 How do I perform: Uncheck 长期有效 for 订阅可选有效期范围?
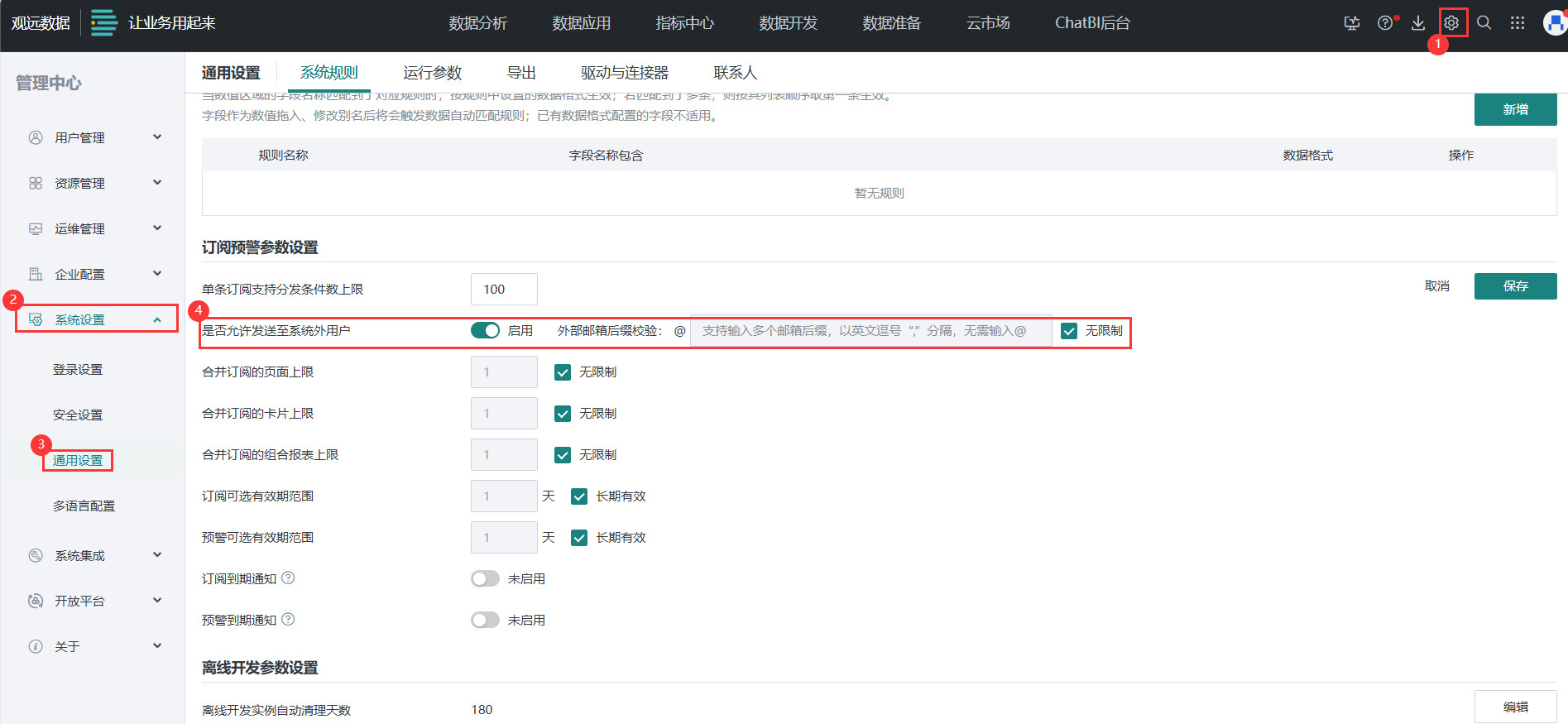pos(579,496)
